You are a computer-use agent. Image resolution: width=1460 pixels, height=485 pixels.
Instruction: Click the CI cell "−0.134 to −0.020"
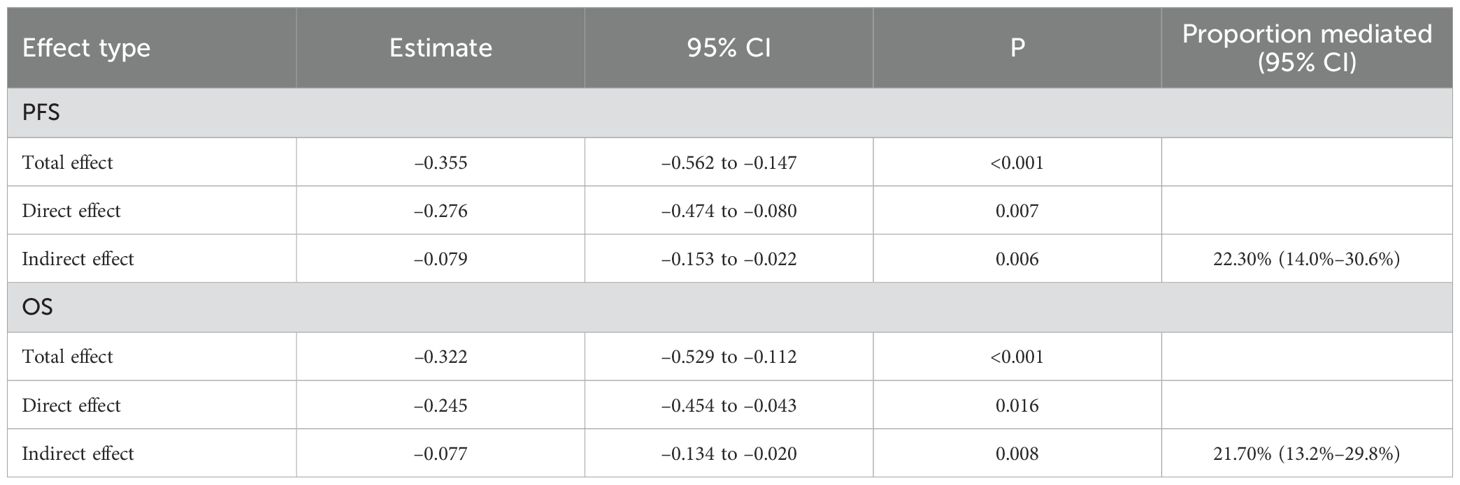click(x=729, y=453)
